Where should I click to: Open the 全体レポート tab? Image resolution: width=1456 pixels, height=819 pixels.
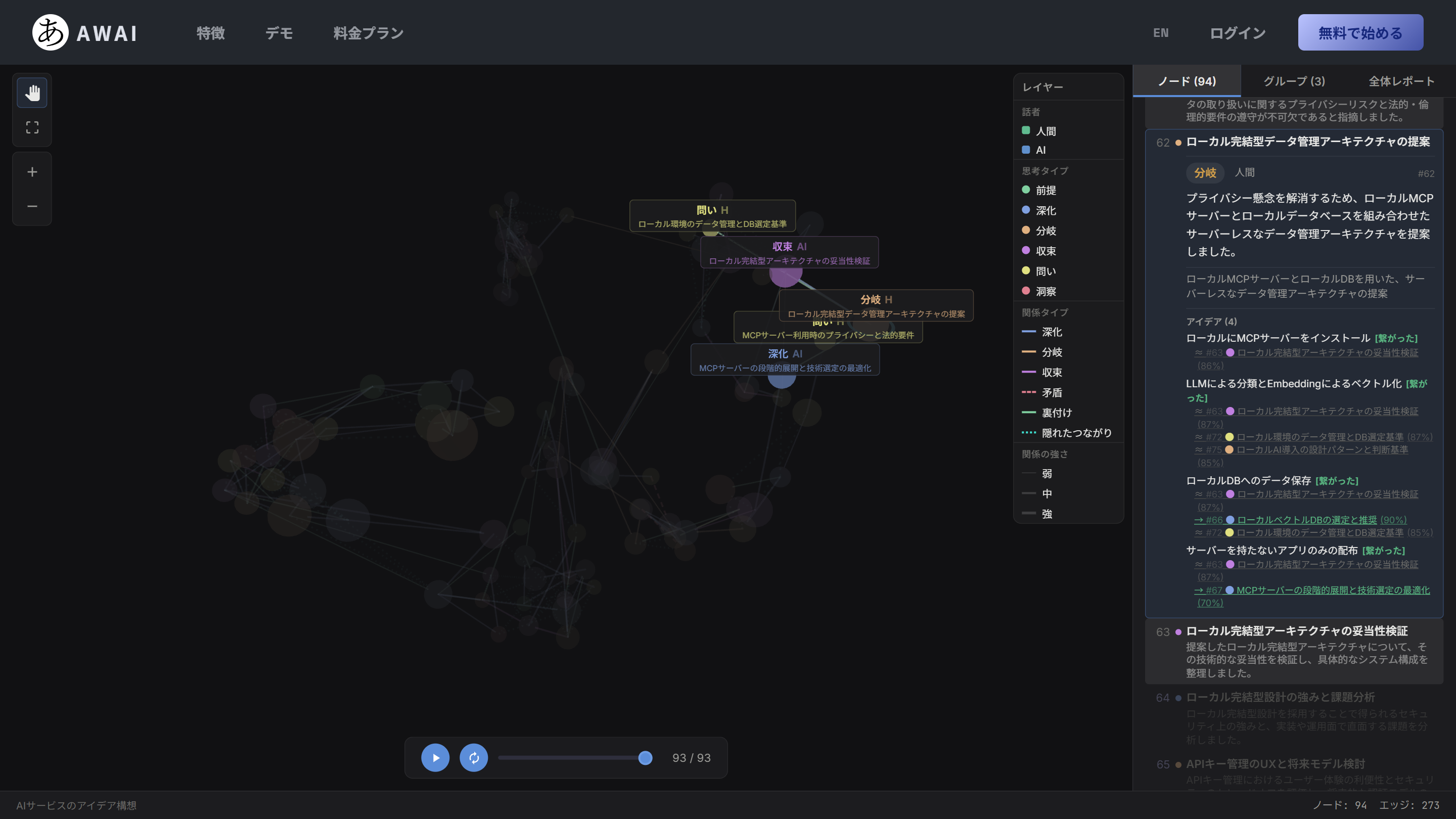1401,81
